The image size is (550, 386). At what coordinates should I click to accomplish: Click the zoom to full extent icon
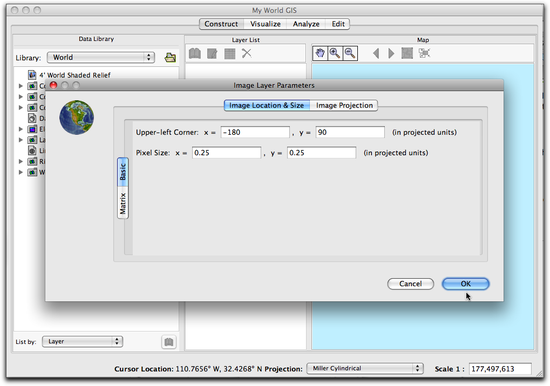click(x=407, y=53)
